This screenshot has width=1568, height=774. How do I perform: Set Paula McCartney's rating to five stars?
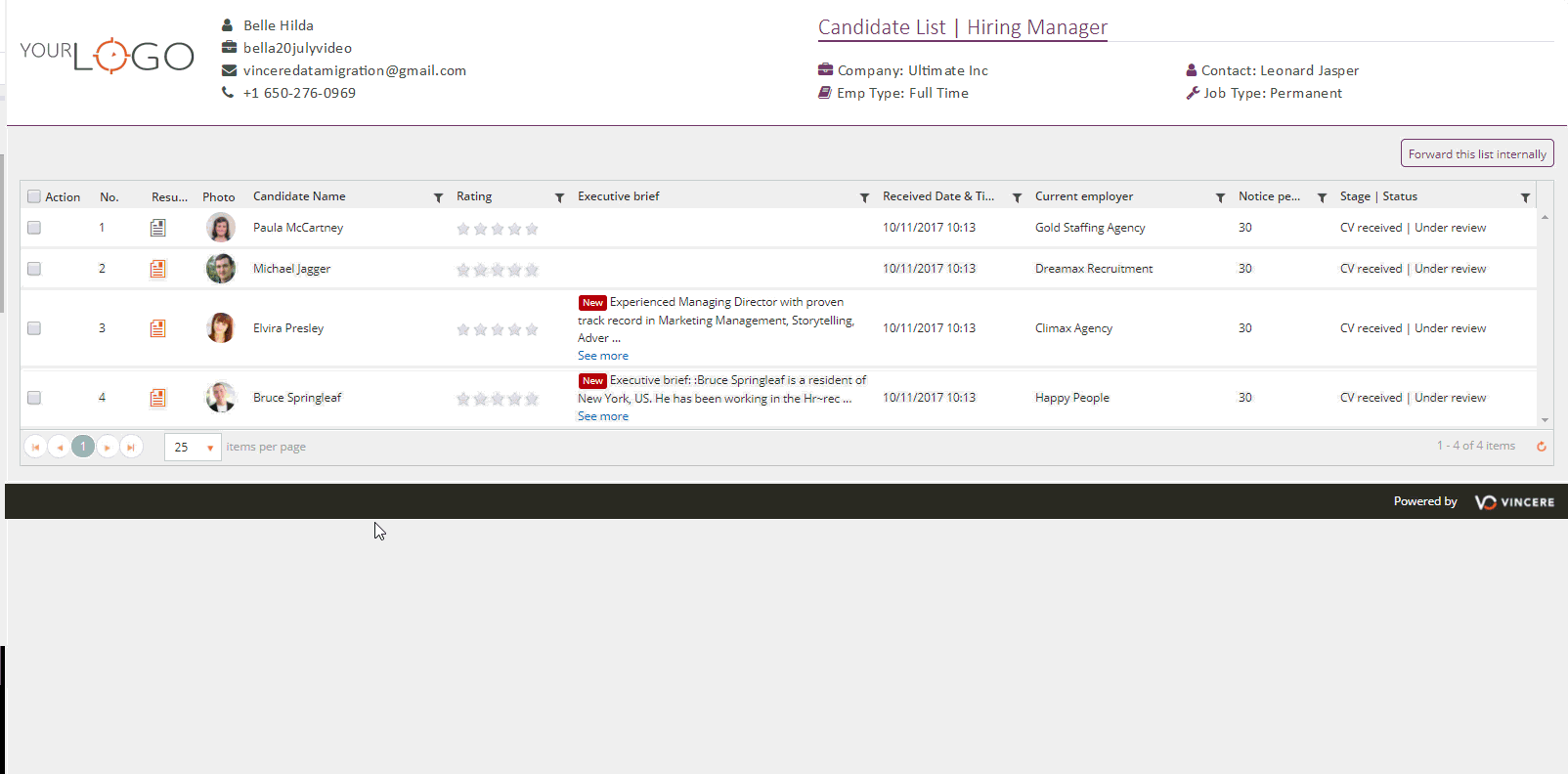pyautogui.click(x=532, y=229)
